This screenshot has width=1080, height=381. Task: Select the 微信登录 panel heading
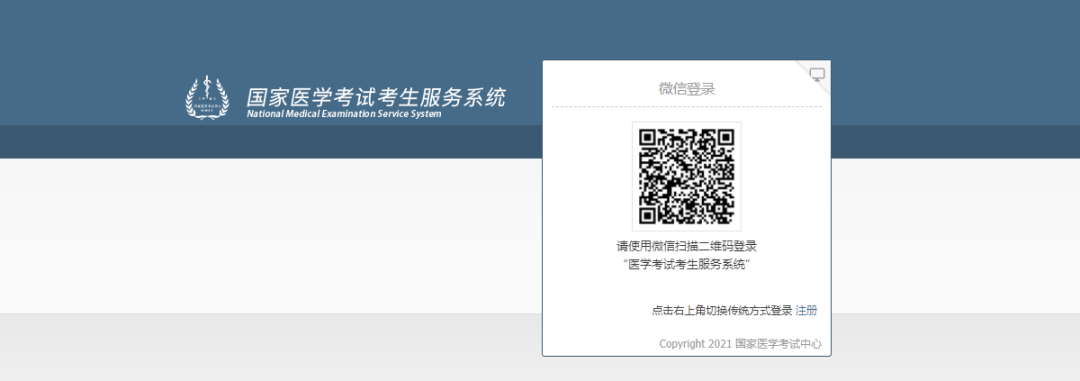(x=687, y=89)
